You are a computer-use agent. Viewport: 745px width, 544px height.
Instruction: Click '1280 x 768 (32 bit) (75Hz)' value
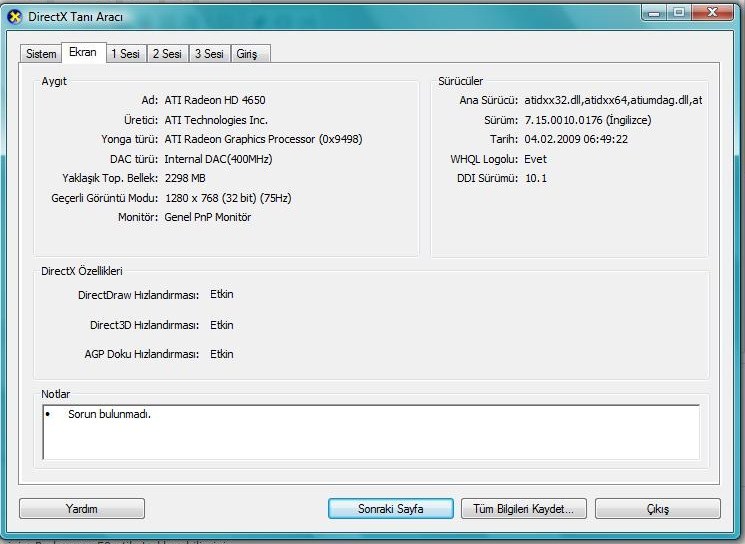pos(228,198)
